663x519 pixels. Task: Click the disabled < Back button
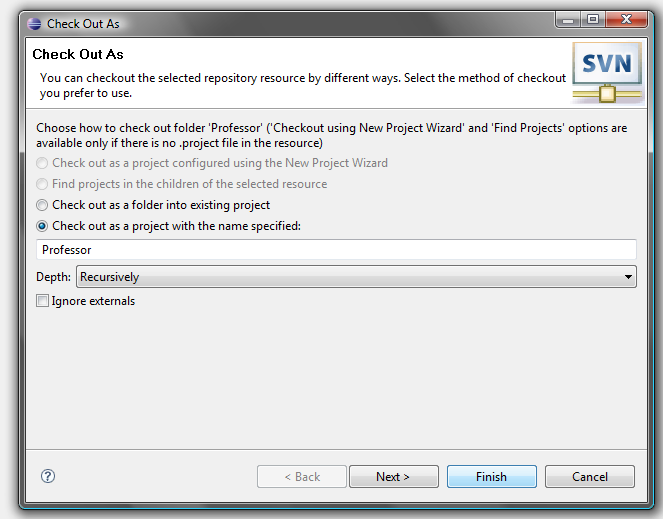coord(302,477)
